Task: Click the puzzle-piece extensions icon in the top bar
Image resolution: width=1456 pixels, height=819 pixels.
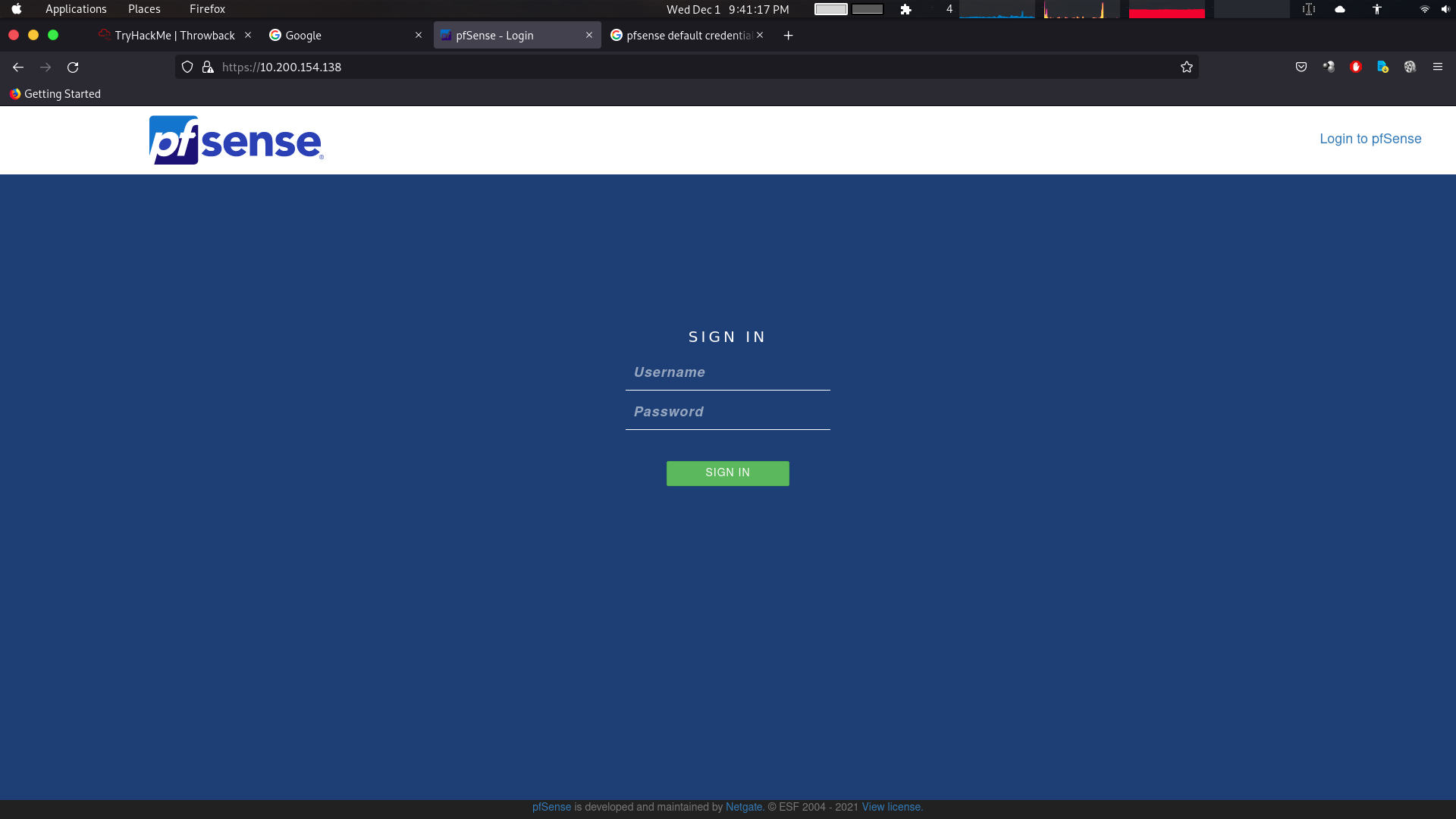Action: click(907, 9)
